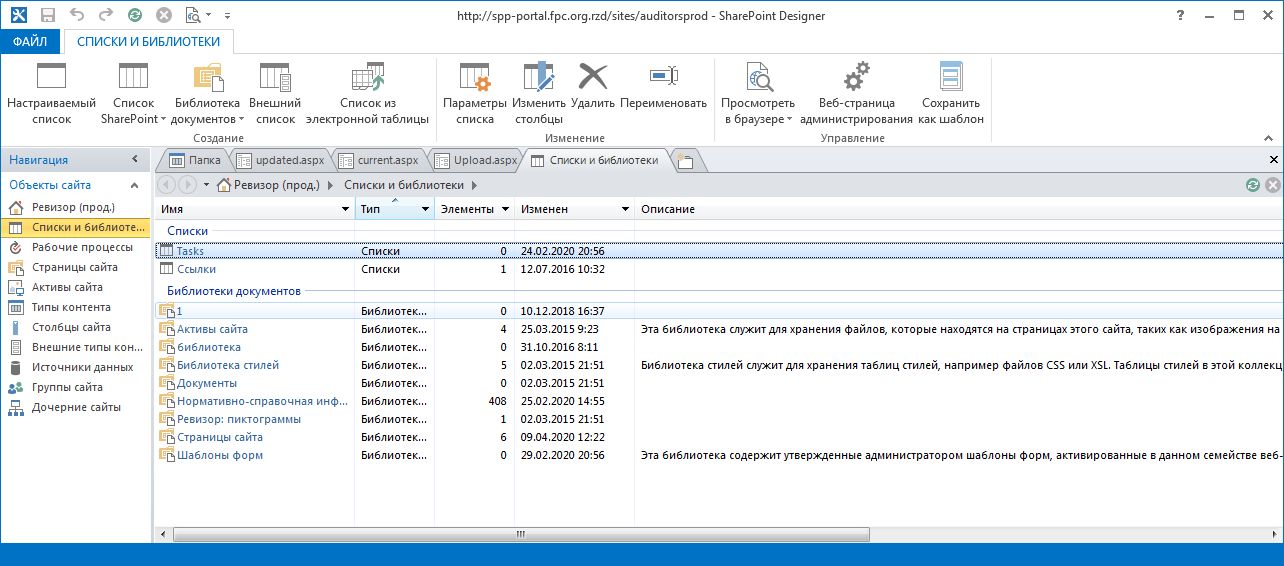Click the Redo arrow in the quick access toolbar
This screenshot has height=566, width=1284.
click(106, 15)
